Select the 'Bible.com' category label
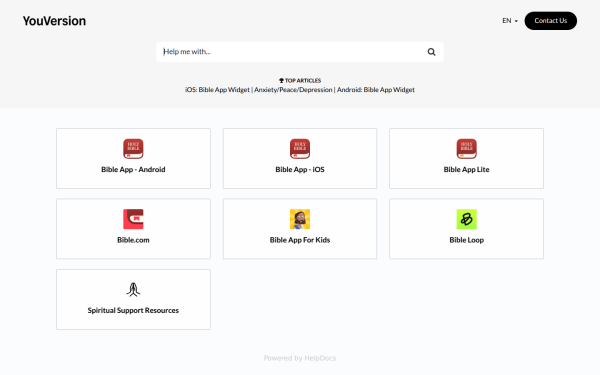The image size is (600, 375). (133, 240)
